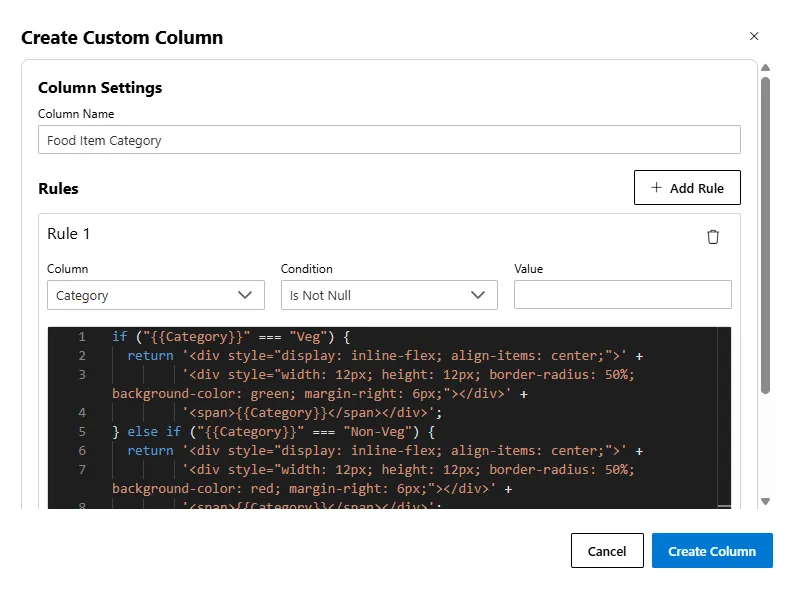Click the dialog scrollbar up arrow
The image size is (796, 598).
[x=765, y=68]
